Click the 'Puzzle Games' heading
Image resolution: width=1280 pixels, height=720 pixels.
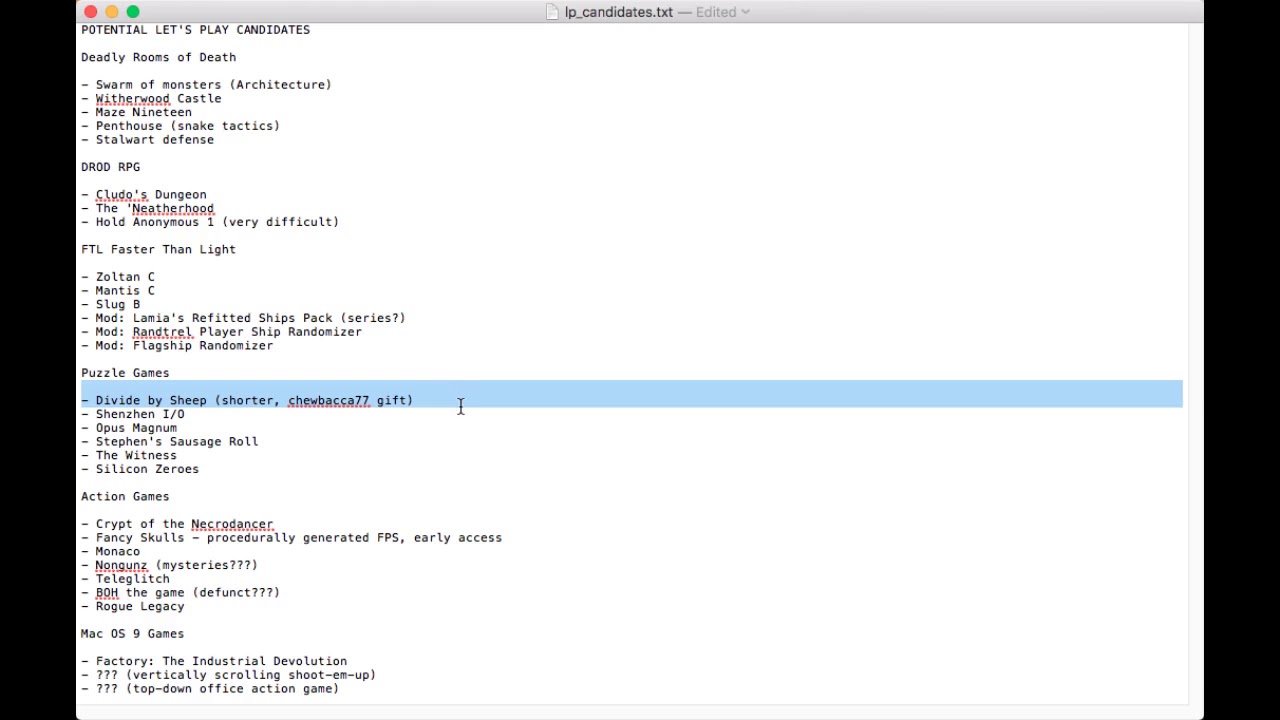[x=125, y=373]
